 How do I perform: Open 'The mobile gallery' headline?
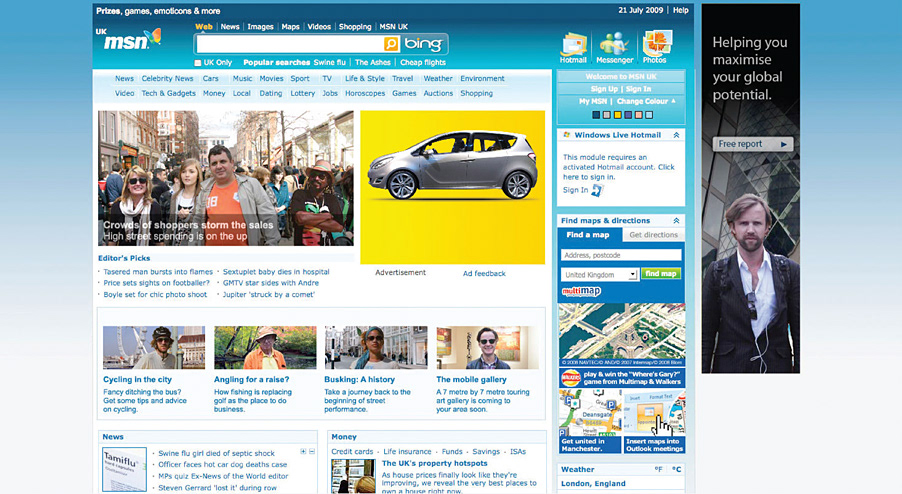pos(471,380)
